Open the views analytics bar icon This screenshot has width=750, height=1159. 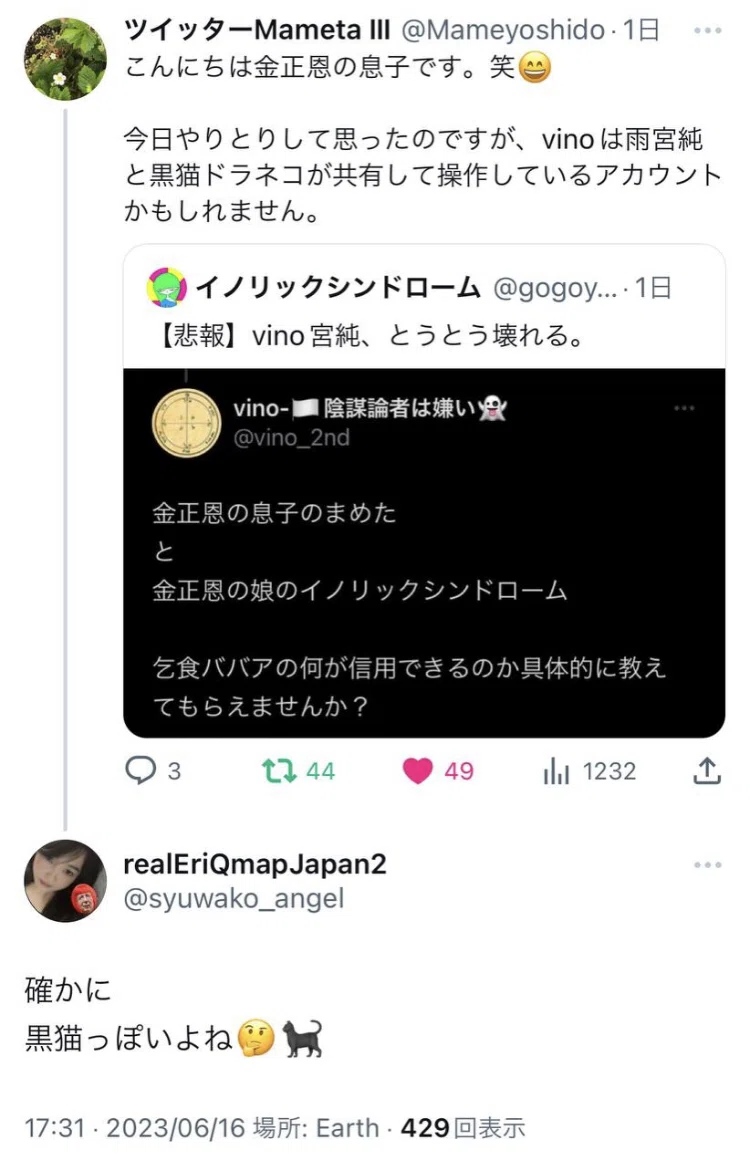[x=556, y=771]
